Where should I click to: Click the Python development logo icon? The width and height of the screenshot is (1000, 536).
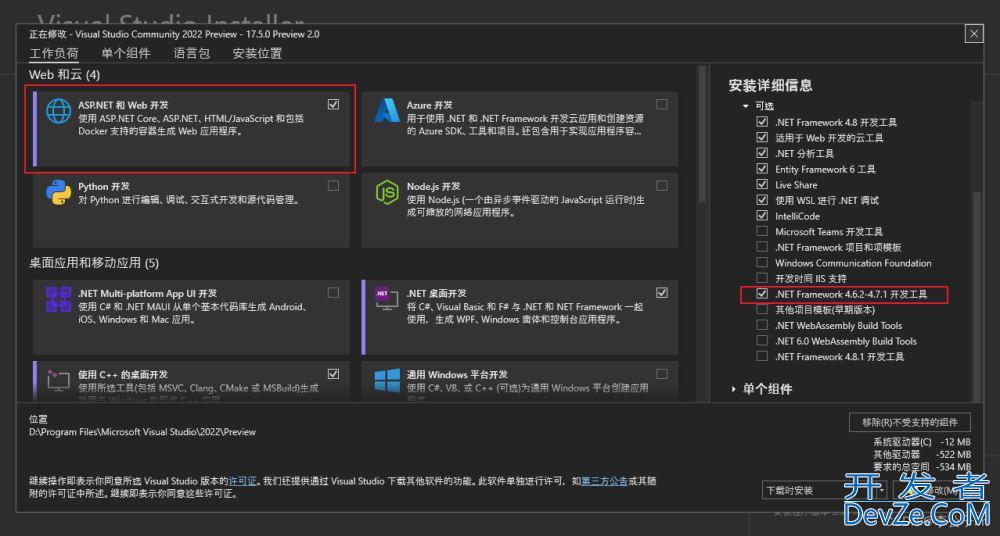59,193
